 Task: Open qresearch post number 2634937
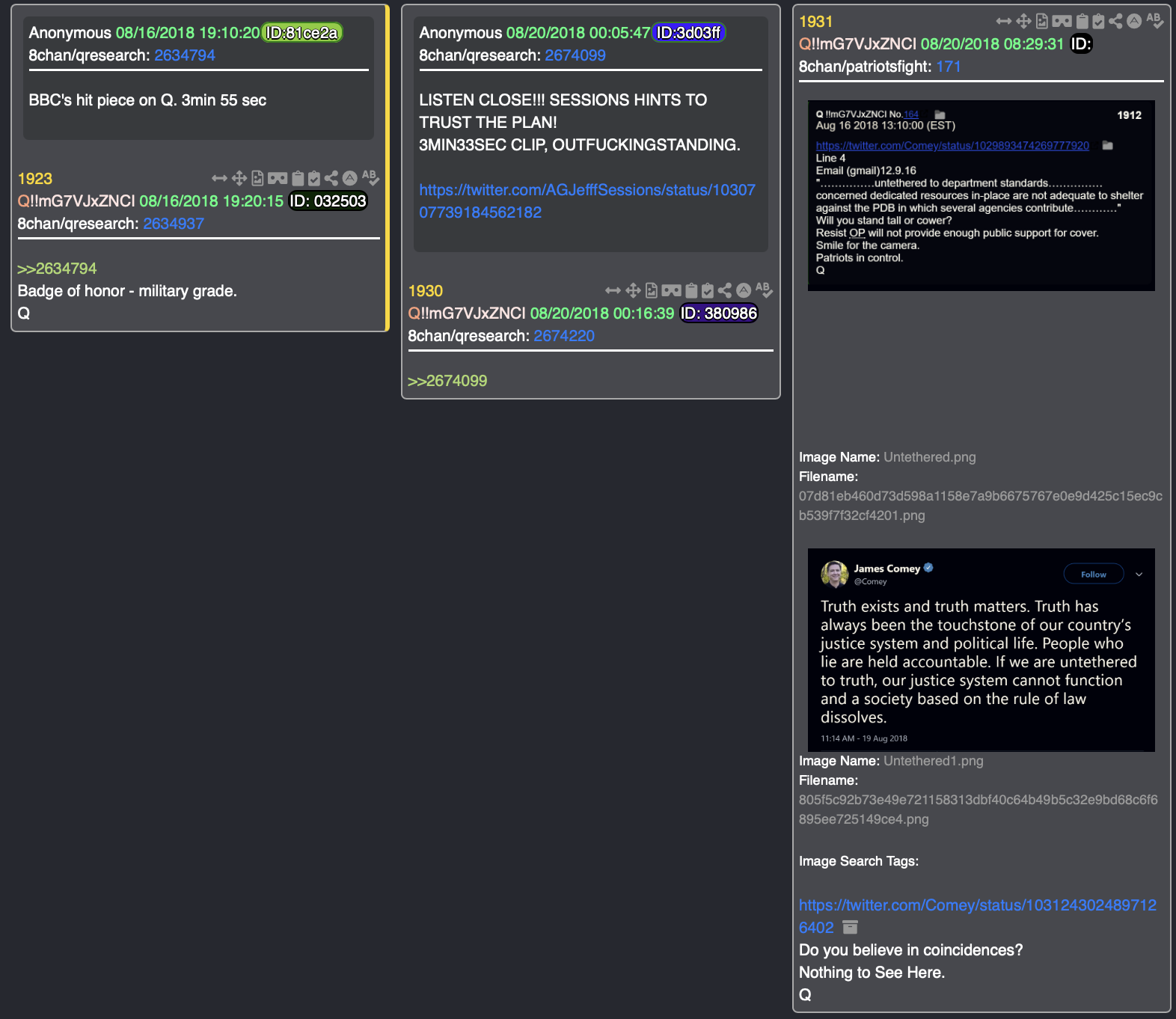pyautogui.click(x=174, y=223)
